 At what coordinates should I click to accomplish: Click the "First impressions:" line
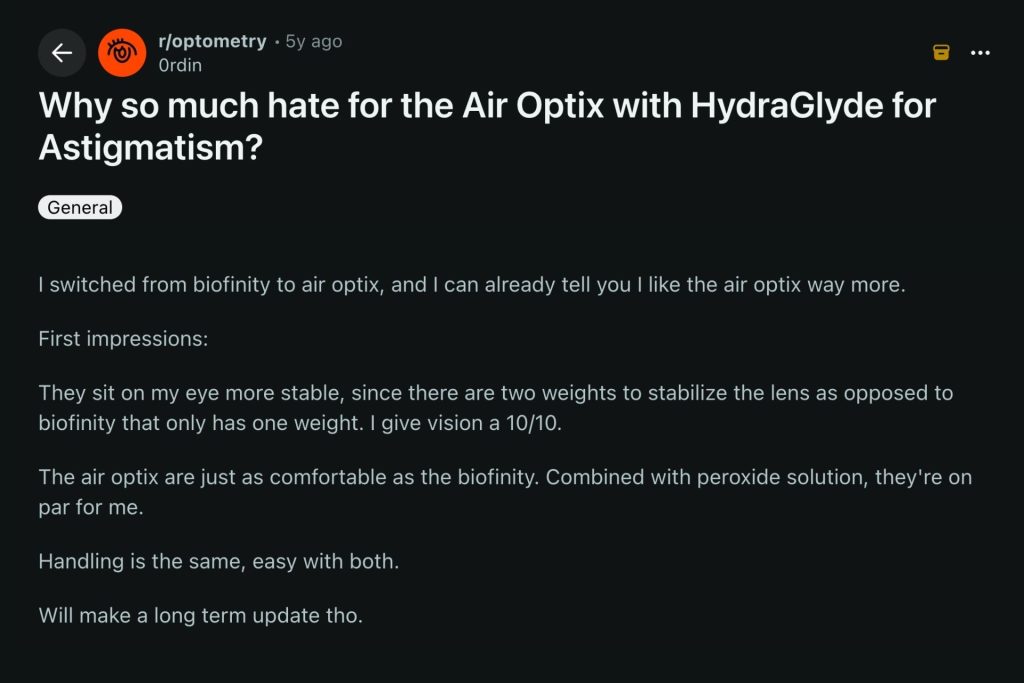pos(123,338)
